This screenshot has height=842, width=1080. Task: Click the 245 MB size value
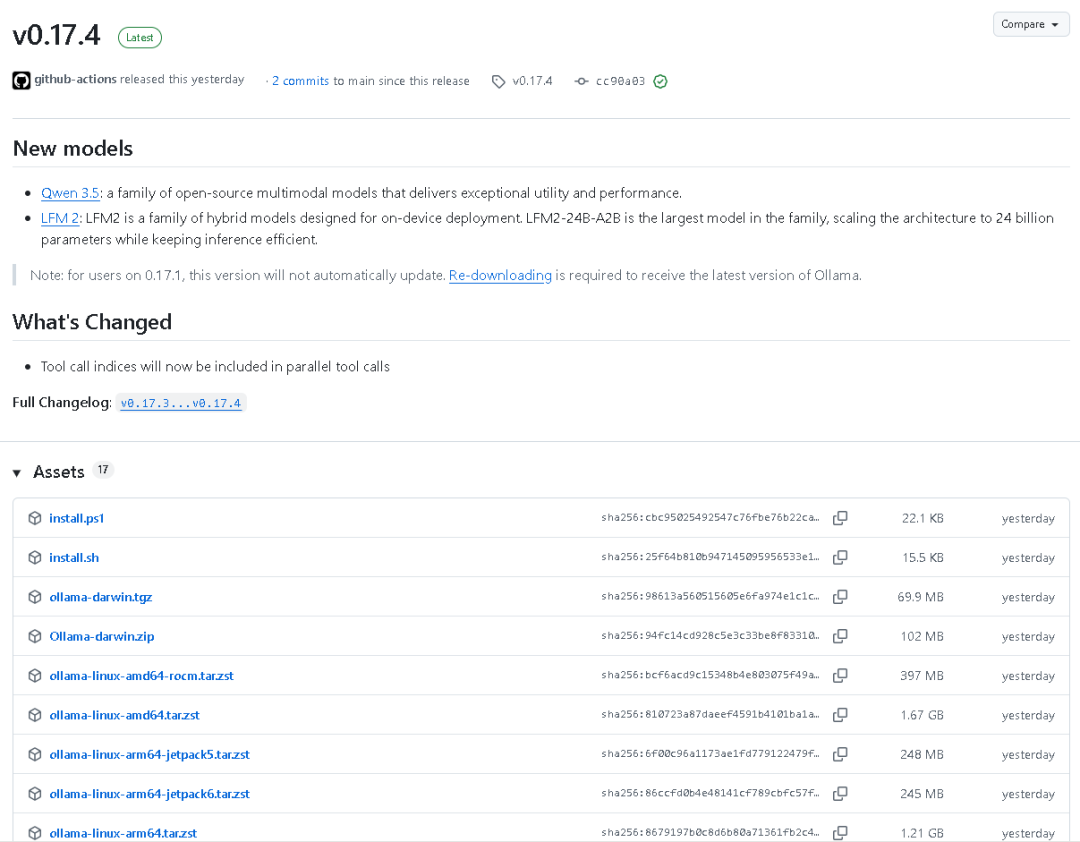click(922, 794)
